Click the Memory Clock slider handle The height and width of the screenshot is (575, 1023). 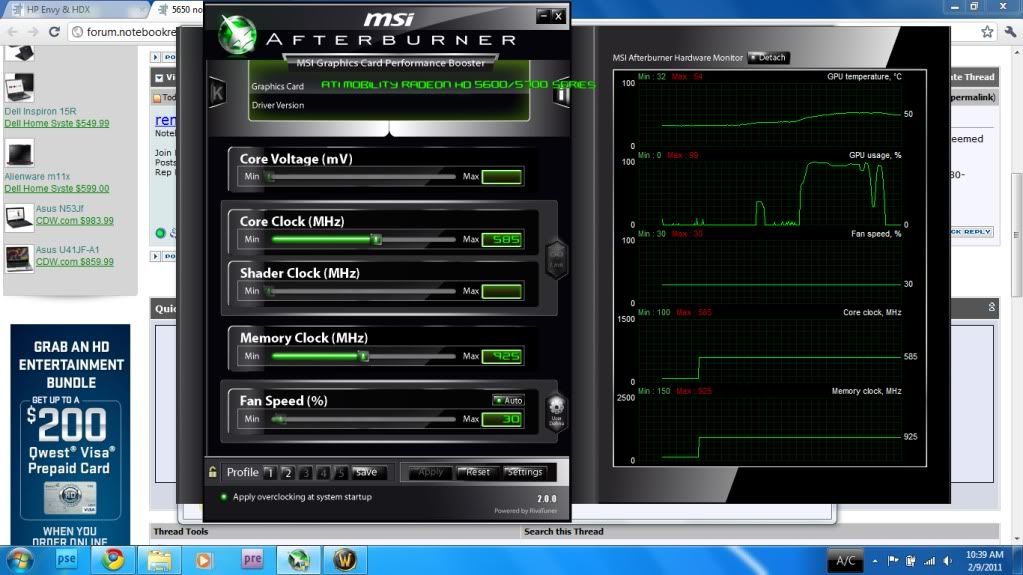[x=363, y=356]
